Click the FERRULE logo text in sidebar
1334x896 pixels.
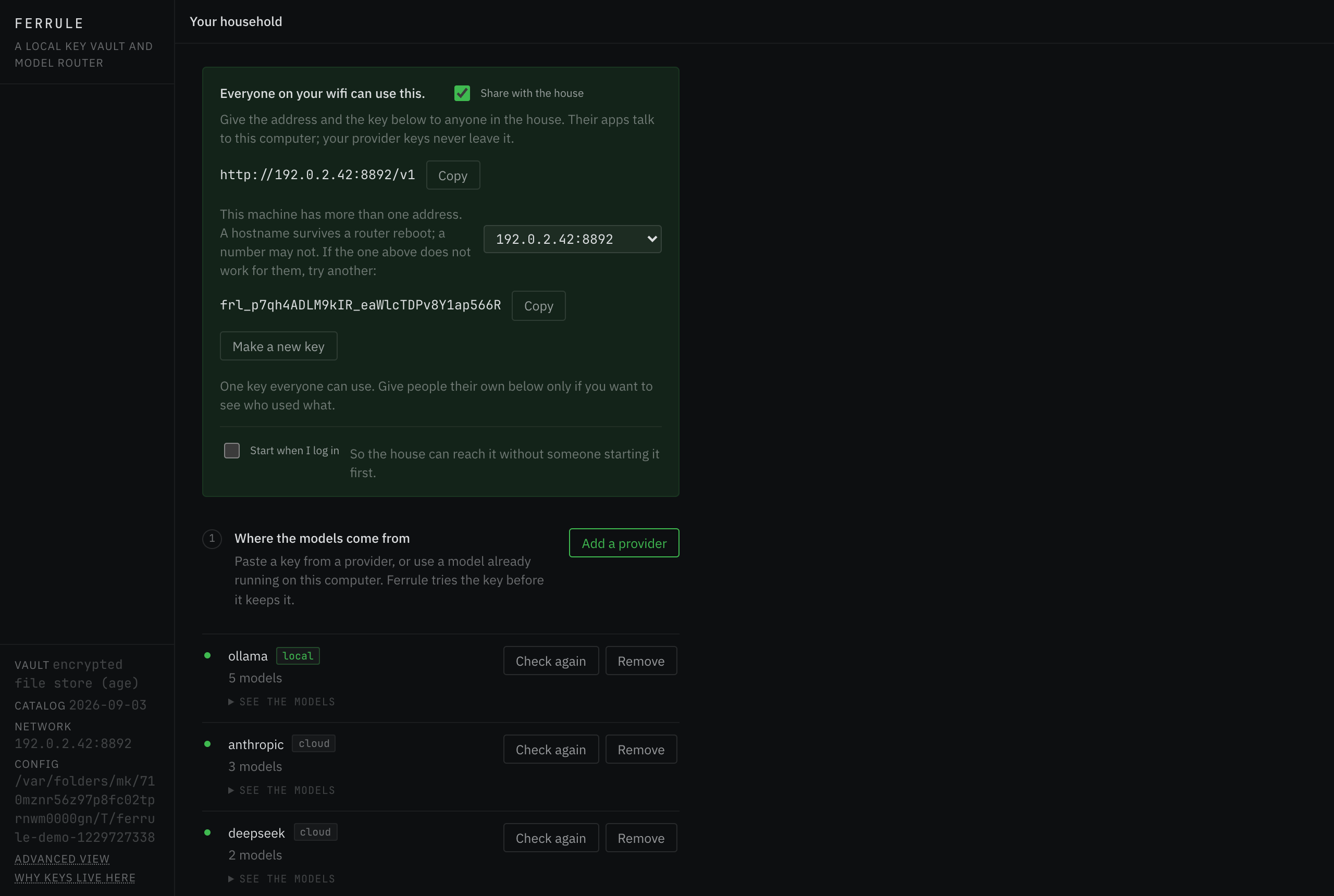[49, 23]
